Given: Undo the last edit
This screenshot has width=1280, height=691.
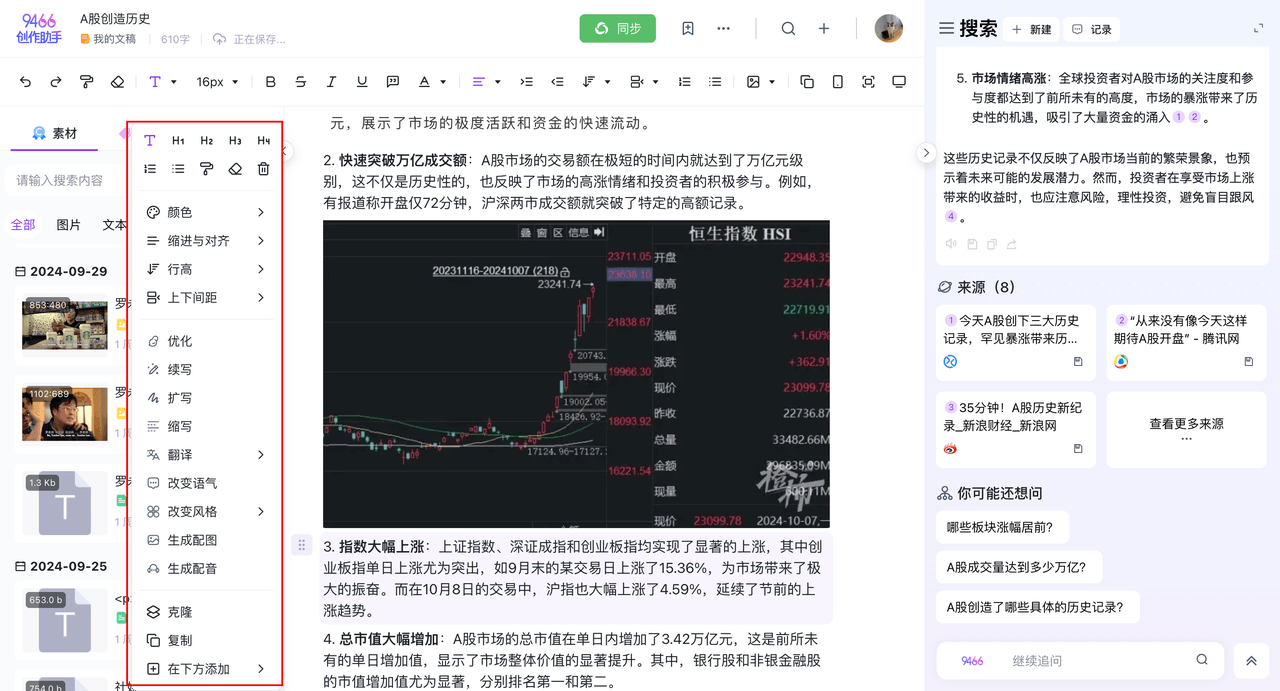Looking at the screenshot, I should [x=25, y=82].
